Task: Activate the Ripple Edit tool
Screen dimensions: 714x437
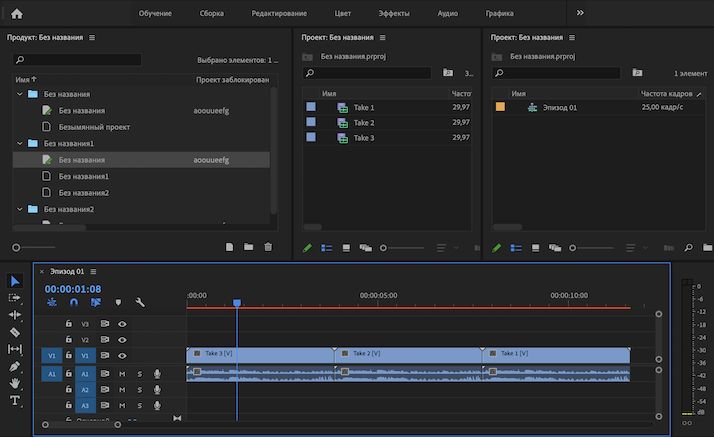Action: click(x=15, y=314)
